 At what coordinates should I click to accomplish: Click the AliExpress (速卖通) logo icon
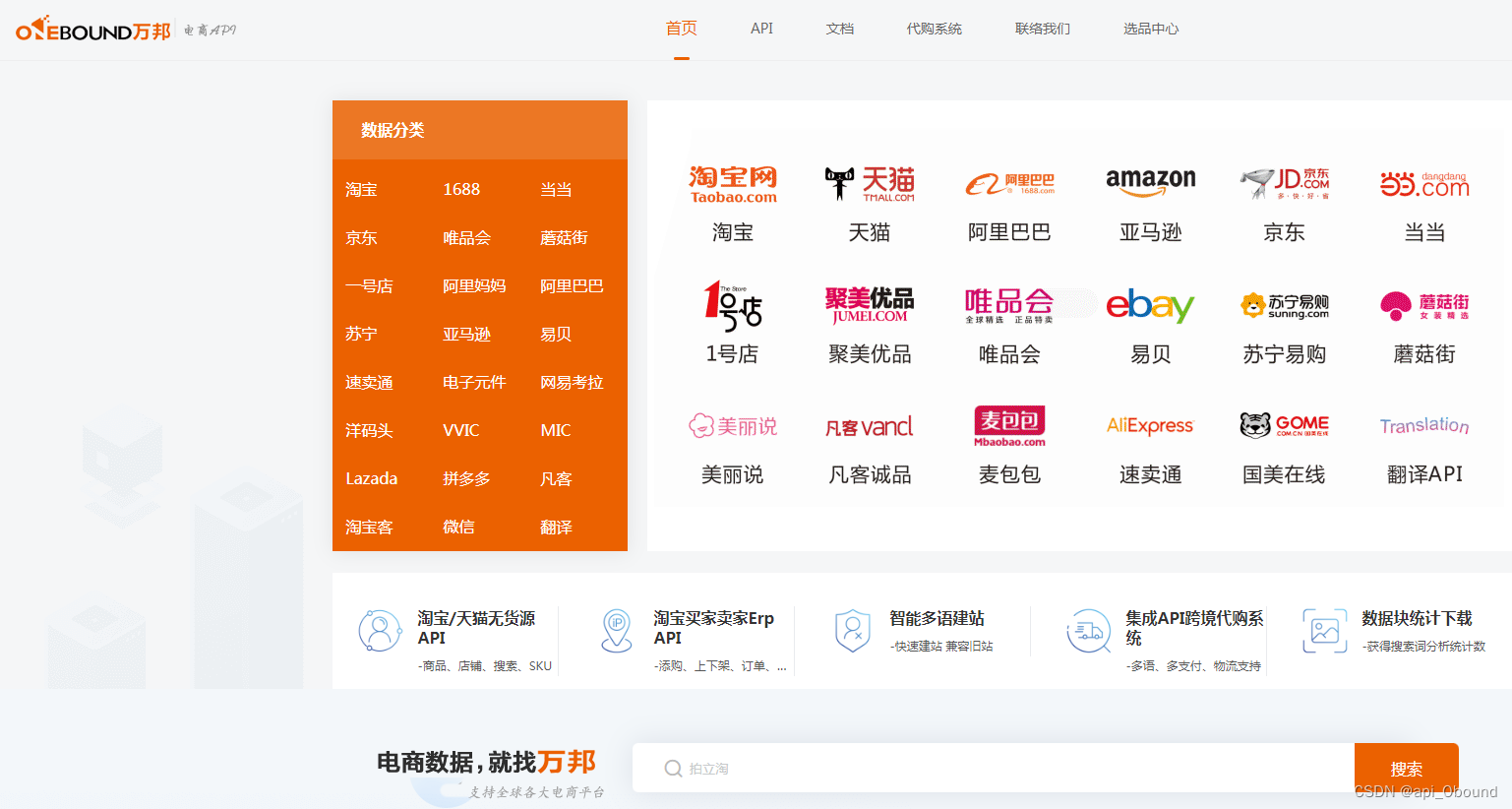pyautogui.click(x=1149, y=425)
